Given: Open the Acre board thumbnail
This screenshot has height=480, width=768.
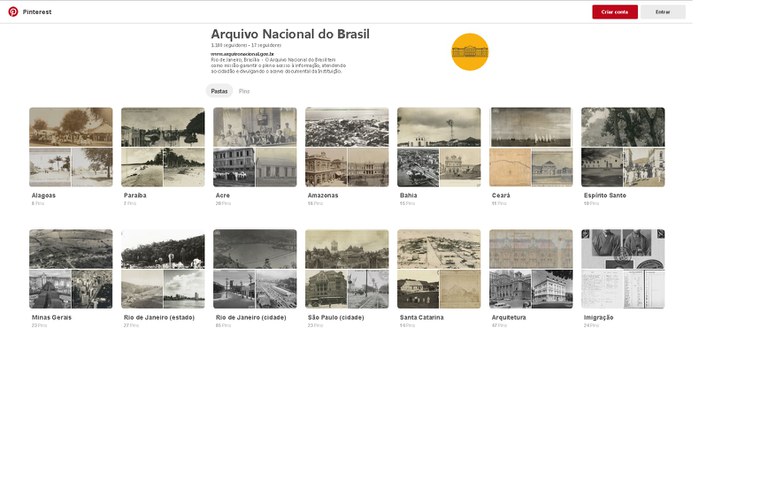Looking at the screenshot, I should 255,147.
